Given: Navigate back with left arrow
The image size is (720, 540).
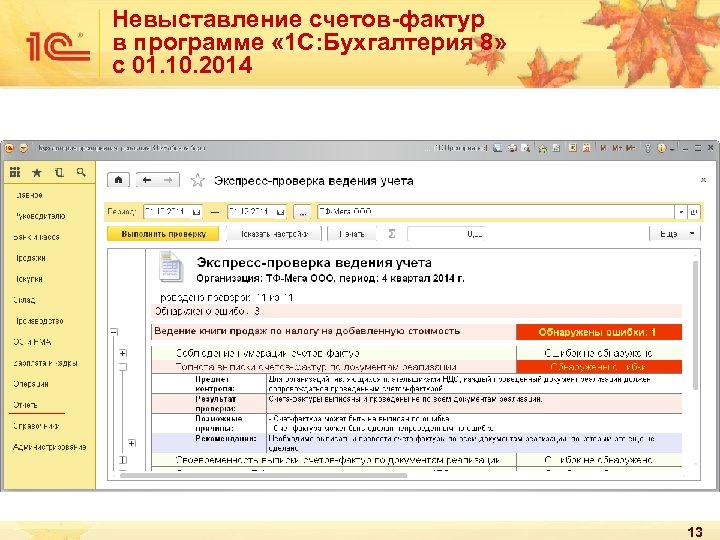Looking at the screenshot, I should pyautogui.click(x=147, y=180).
